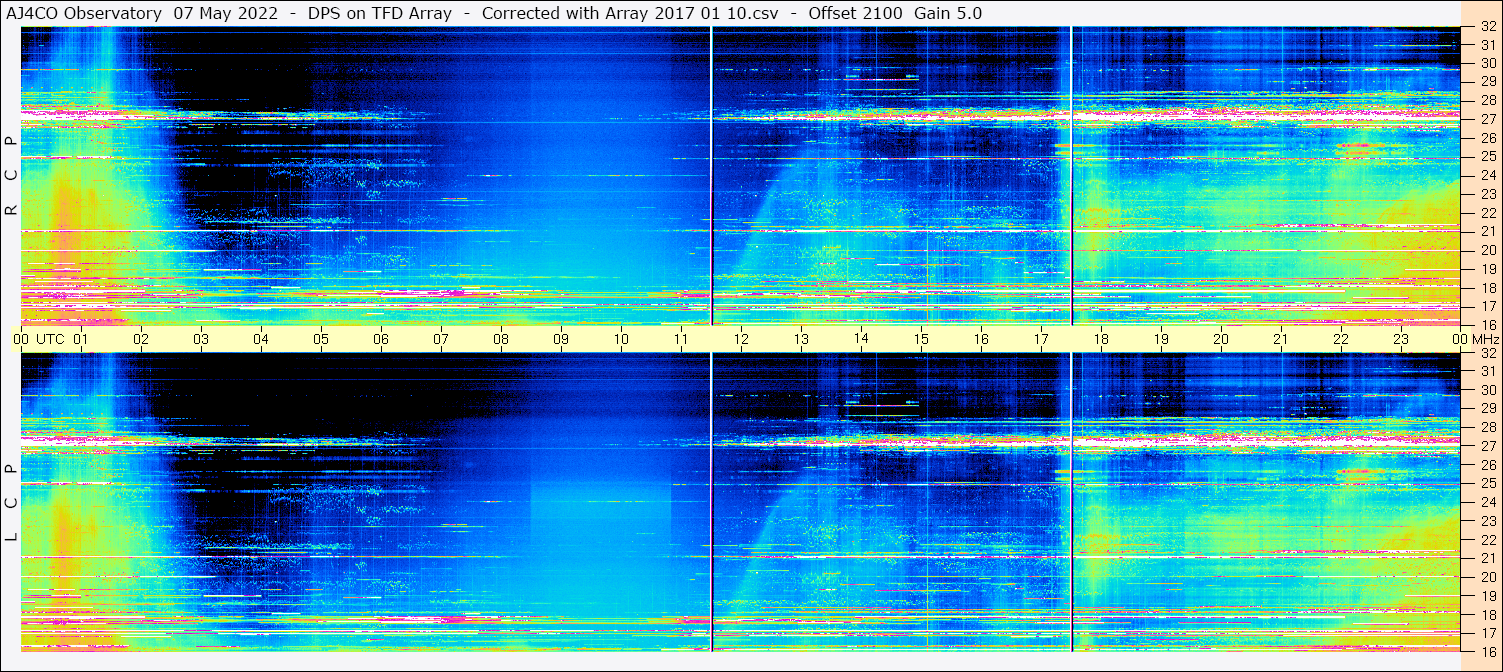The image size is (1503, 672).
Task: Click 17 MHz label on LCP frequency scale
Action: [1487, 632]
